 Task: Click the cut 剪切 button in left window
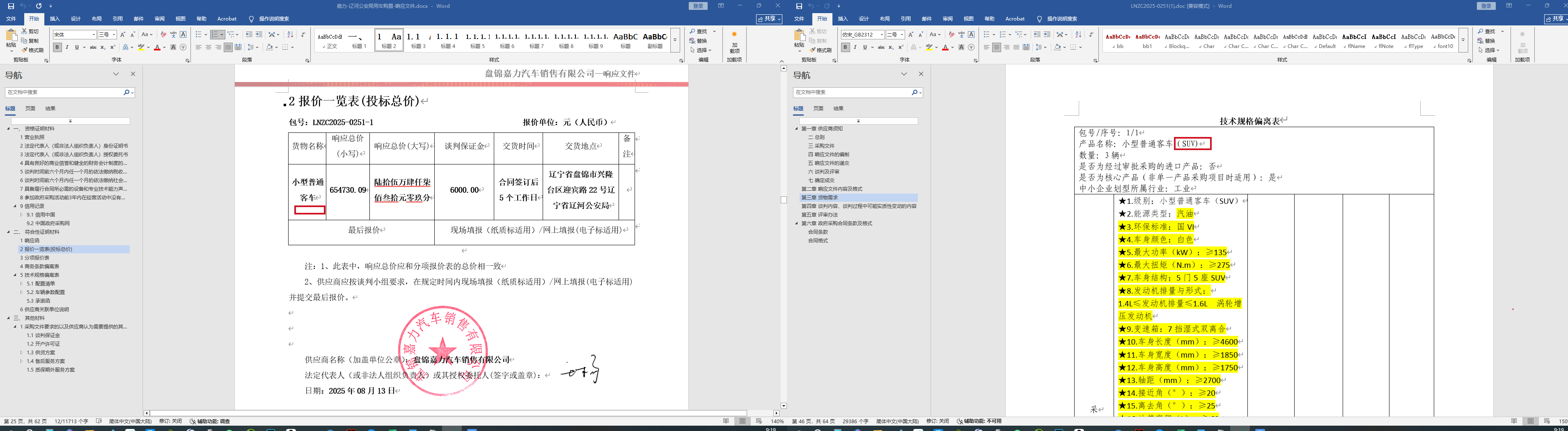30,31
